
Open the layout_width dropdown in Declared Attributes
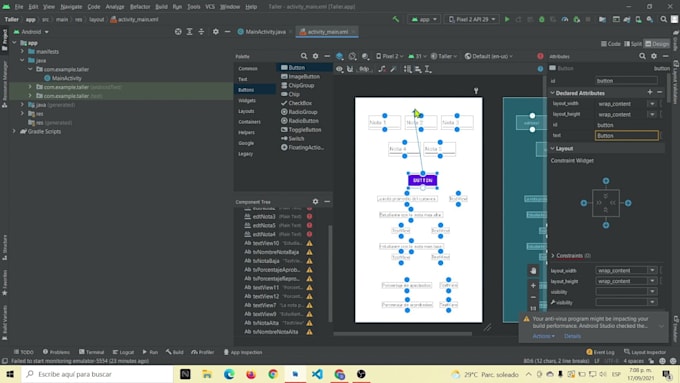click(x=652, y=104)
